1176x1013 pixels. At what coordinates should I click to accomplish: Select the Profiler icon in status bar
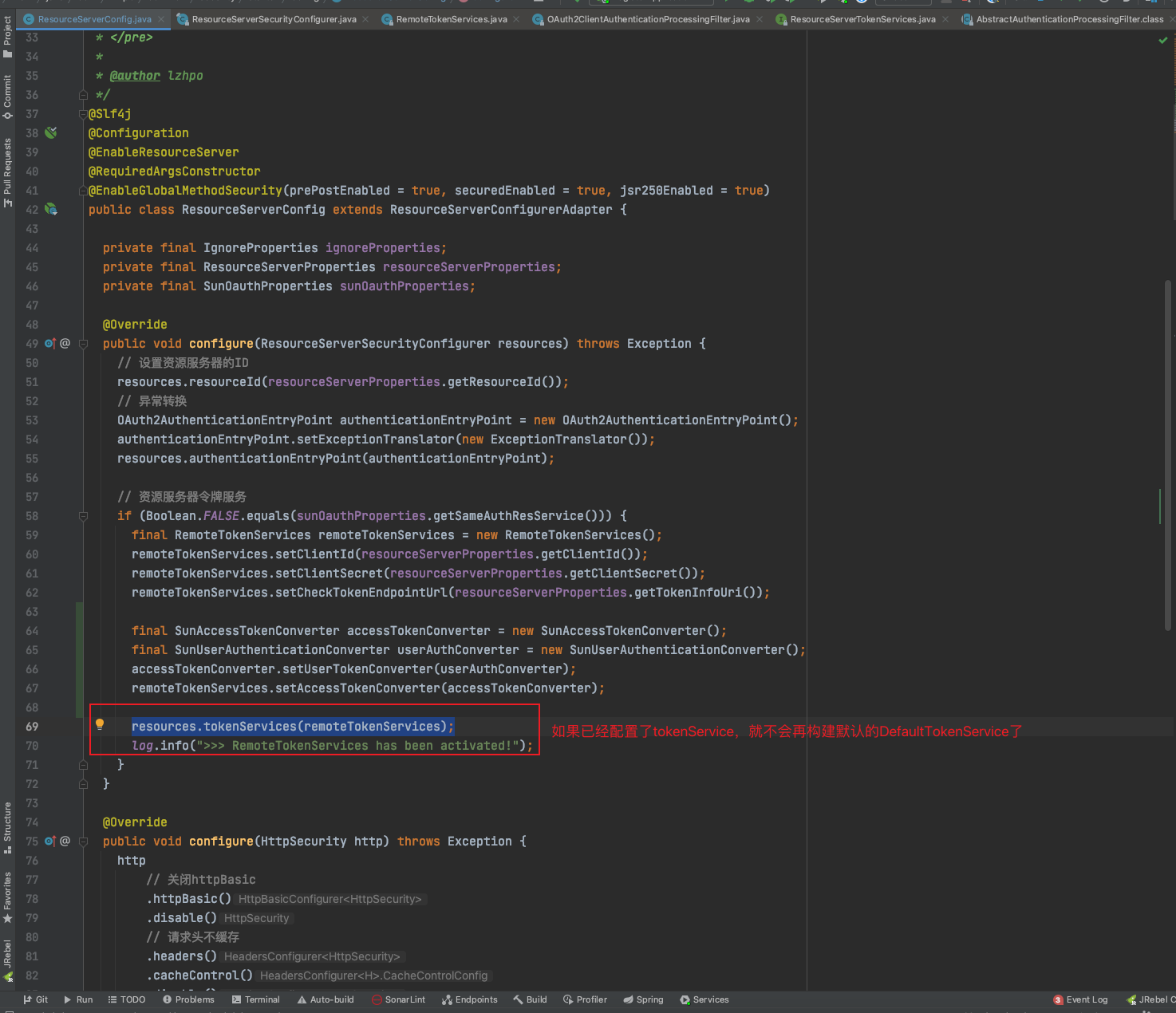585,999
